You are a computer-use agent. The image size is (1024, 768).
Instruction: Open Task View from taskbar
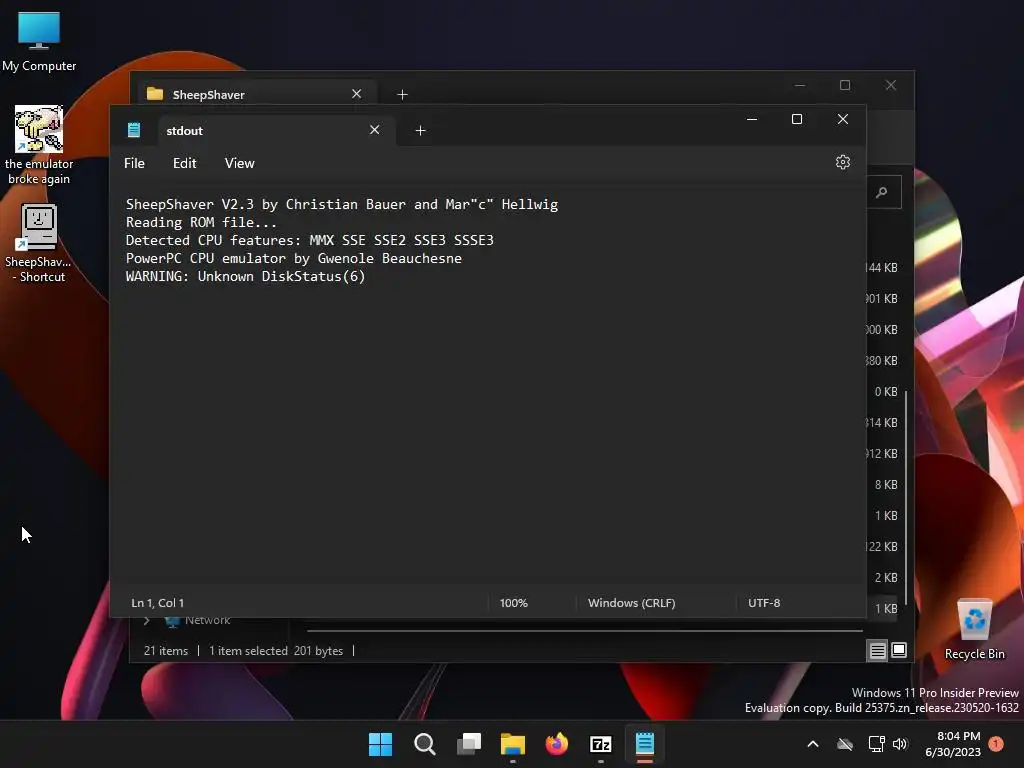coord(469,744)
